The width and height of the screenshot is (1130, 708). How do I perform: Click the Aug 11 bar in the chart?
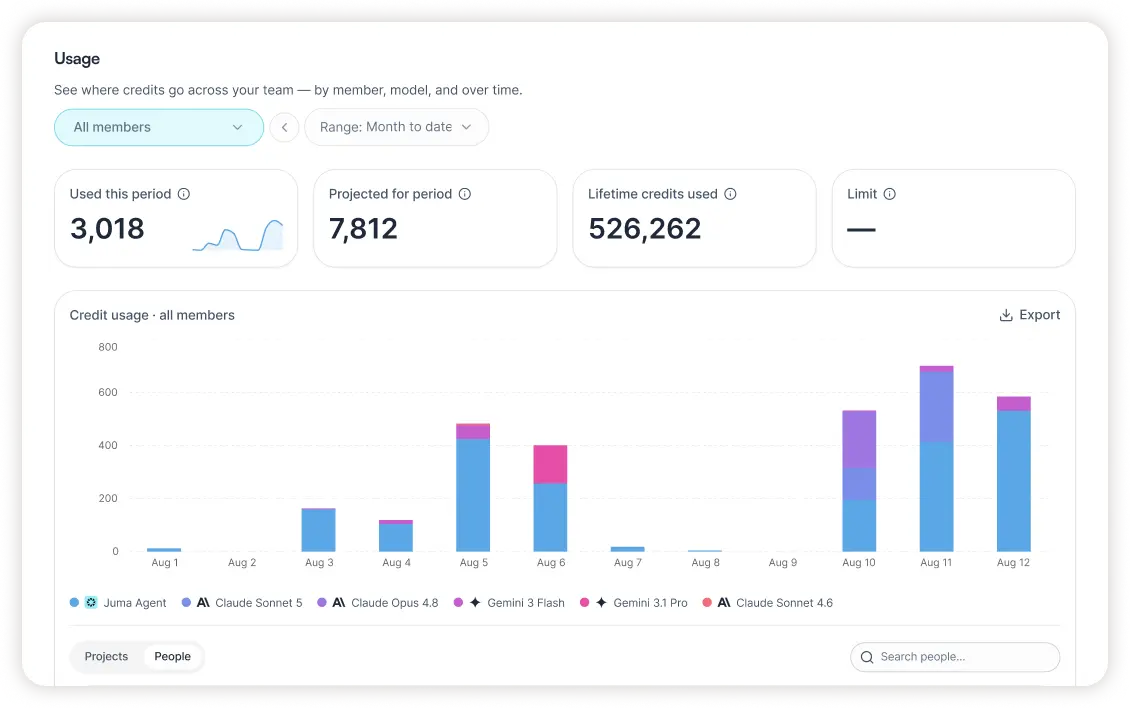point(936,459)
